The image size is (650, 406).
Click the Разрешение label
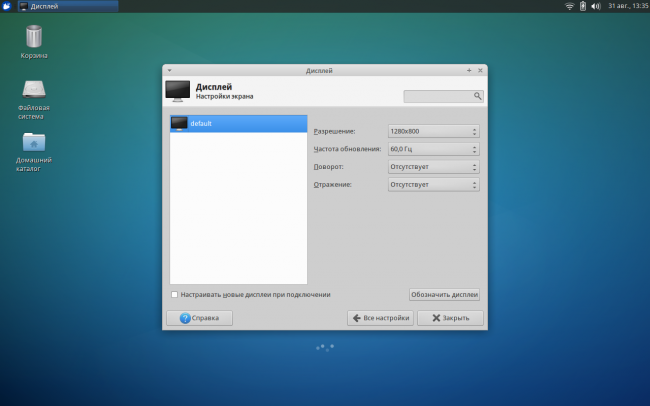click(334, 131)
